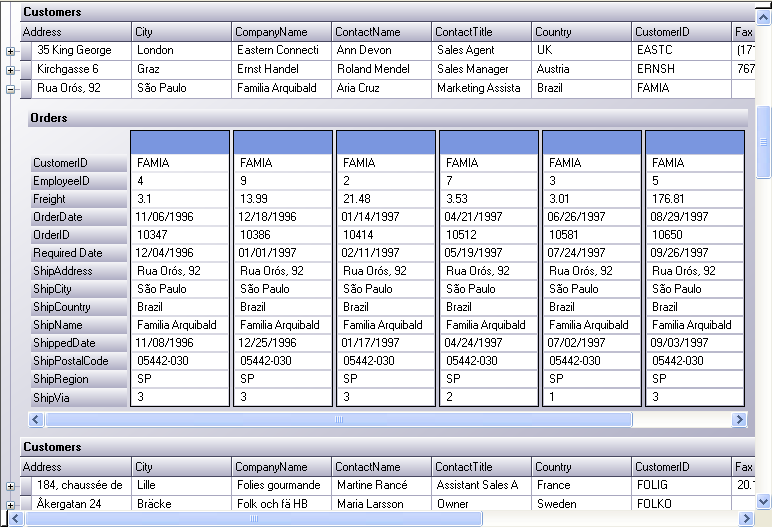
Task: Click right arrow of Orders horizontal scrollbar
Action: pos(740,420)
